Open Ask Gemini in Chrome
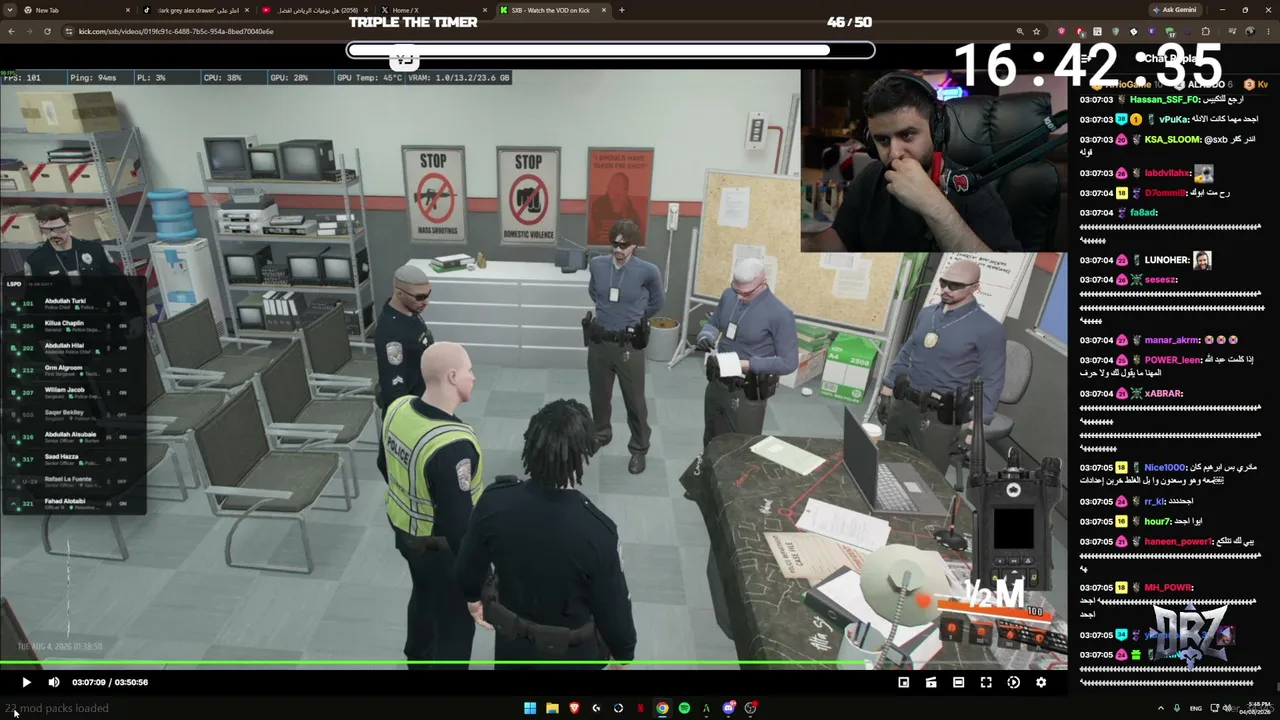This screenshot has width=1280, height=720. pyautogui.click(x=1174, y=10)
